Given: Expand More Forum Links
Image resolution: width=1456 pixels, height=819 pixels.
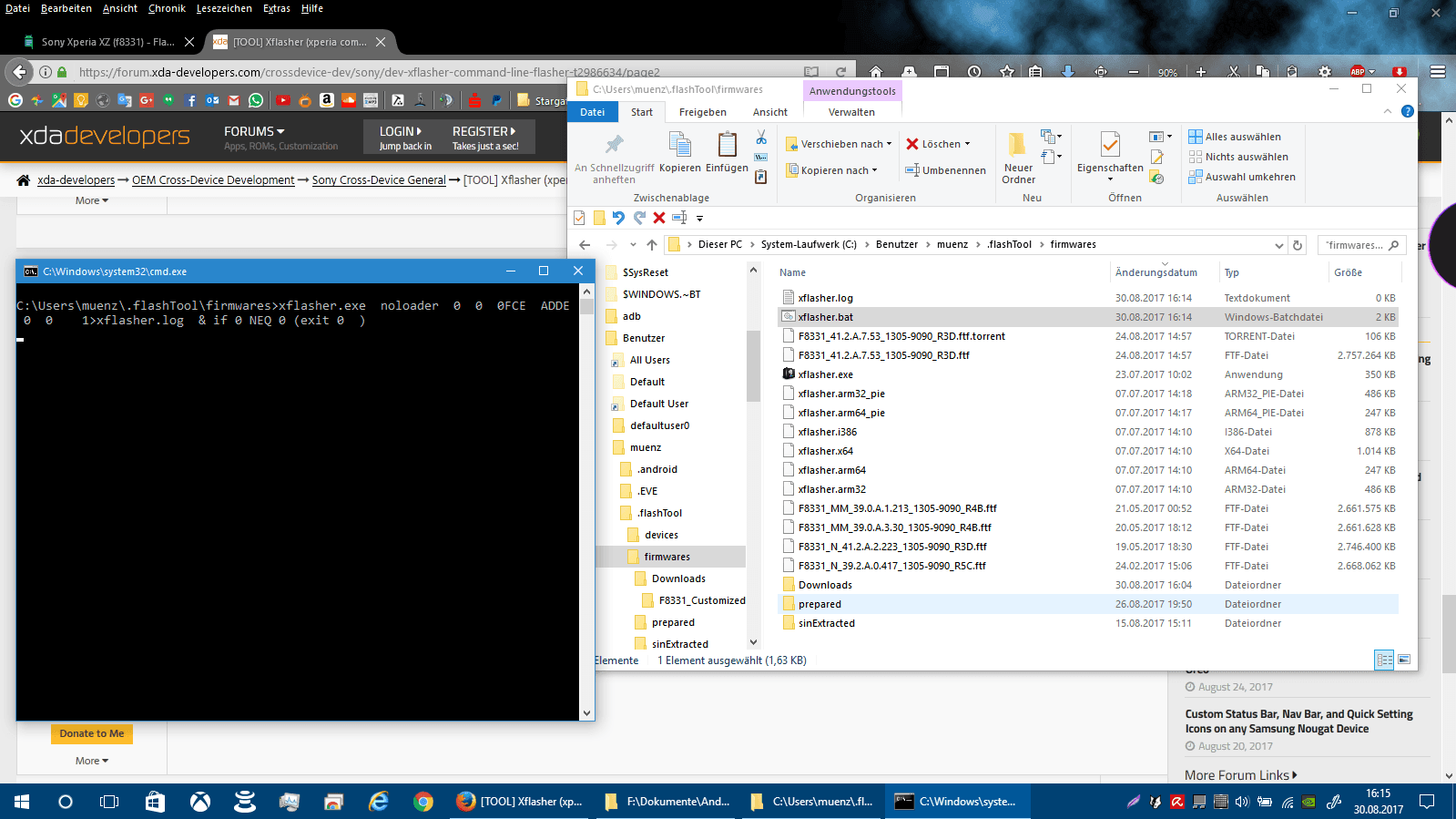Looking at the screenshot, I should click(1241, 775).
